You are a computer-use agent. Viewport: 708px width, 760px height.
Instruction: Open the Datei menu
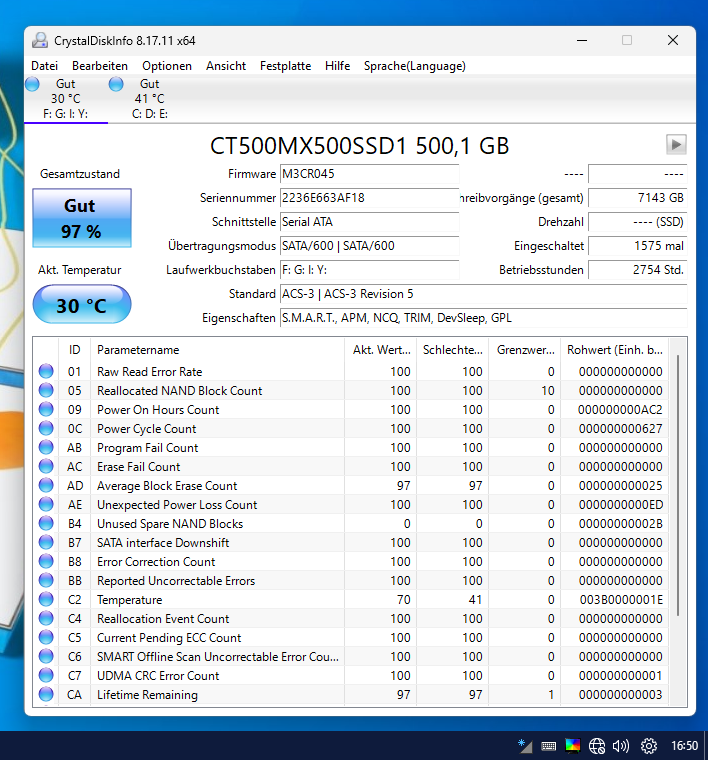(x=44, y=66)
